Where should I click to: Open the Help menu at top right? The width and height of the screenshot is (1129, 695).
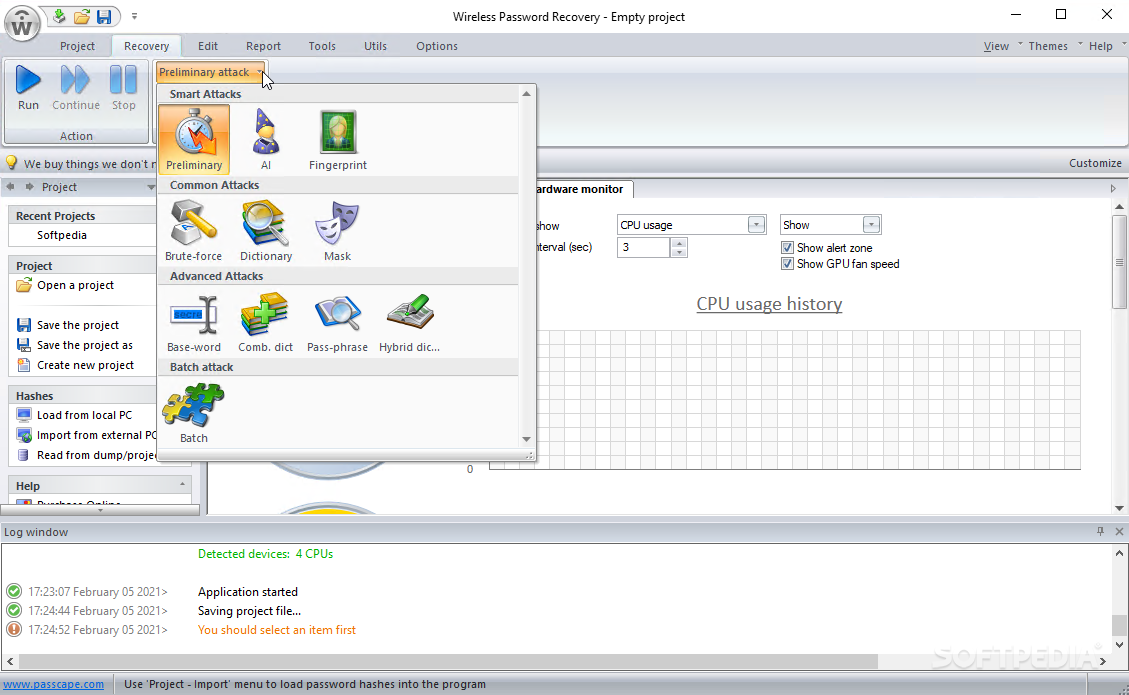coord(1101,46)
